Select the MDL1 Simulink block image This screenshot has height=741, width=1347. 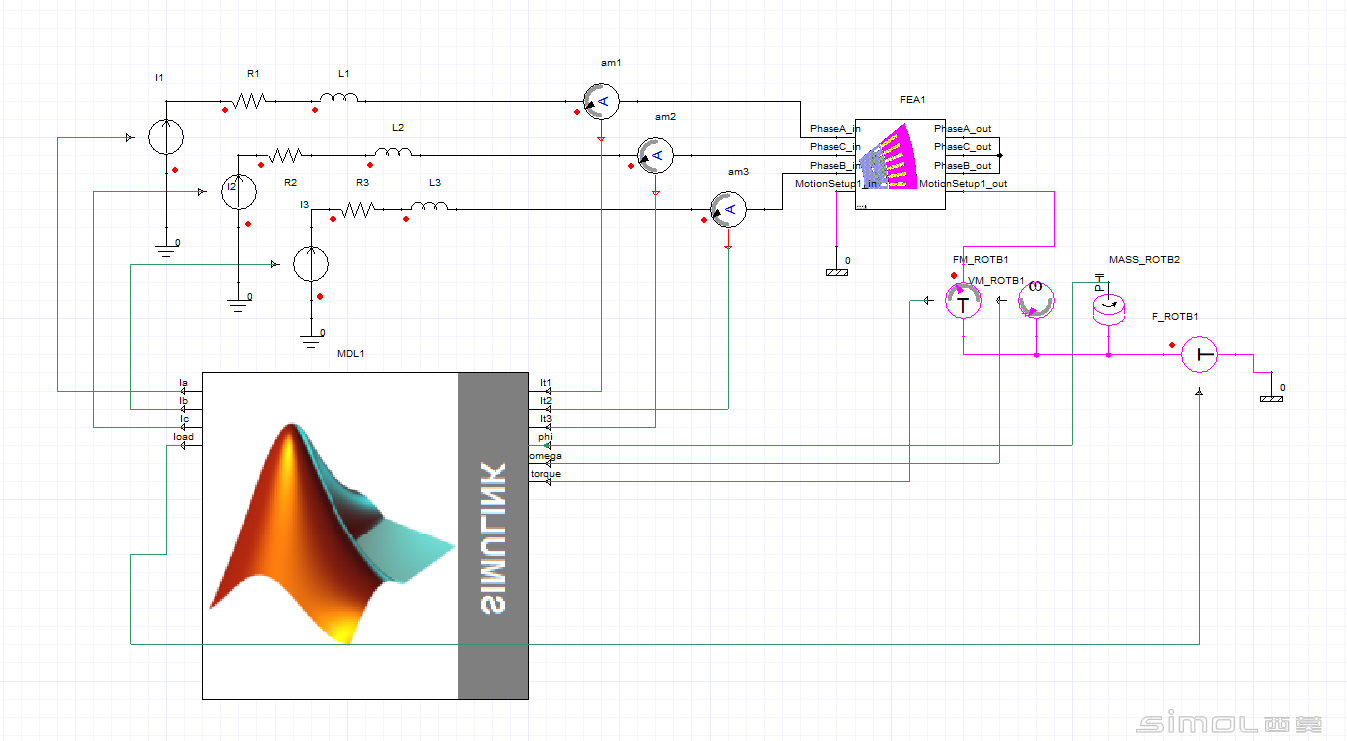tap(365, 535)
